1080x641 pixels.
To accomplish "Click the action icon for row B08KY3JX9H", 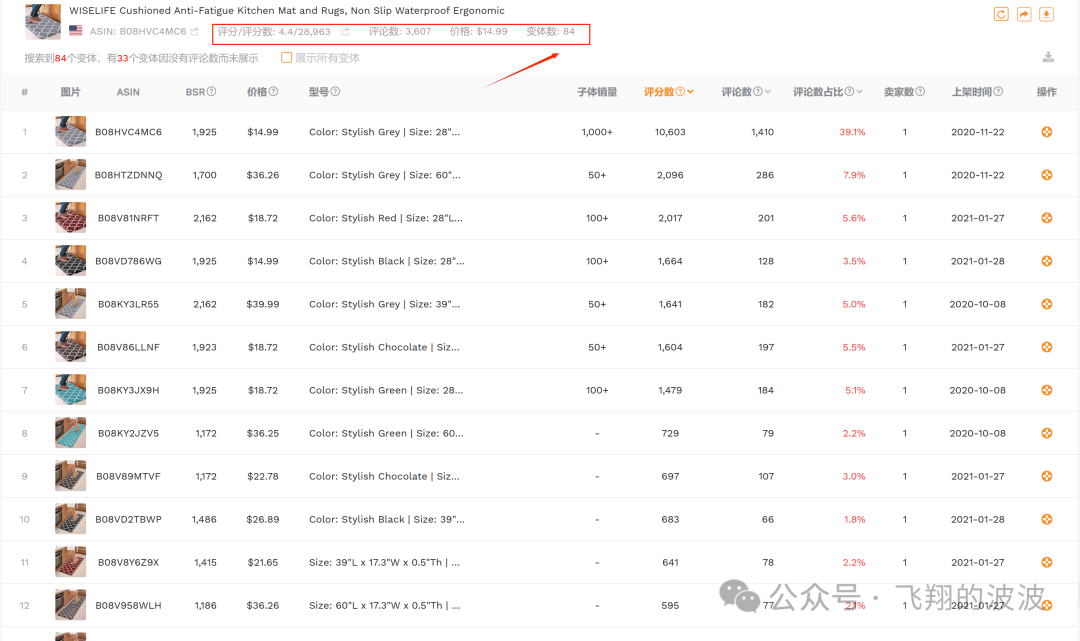I will click(1047, 390).
